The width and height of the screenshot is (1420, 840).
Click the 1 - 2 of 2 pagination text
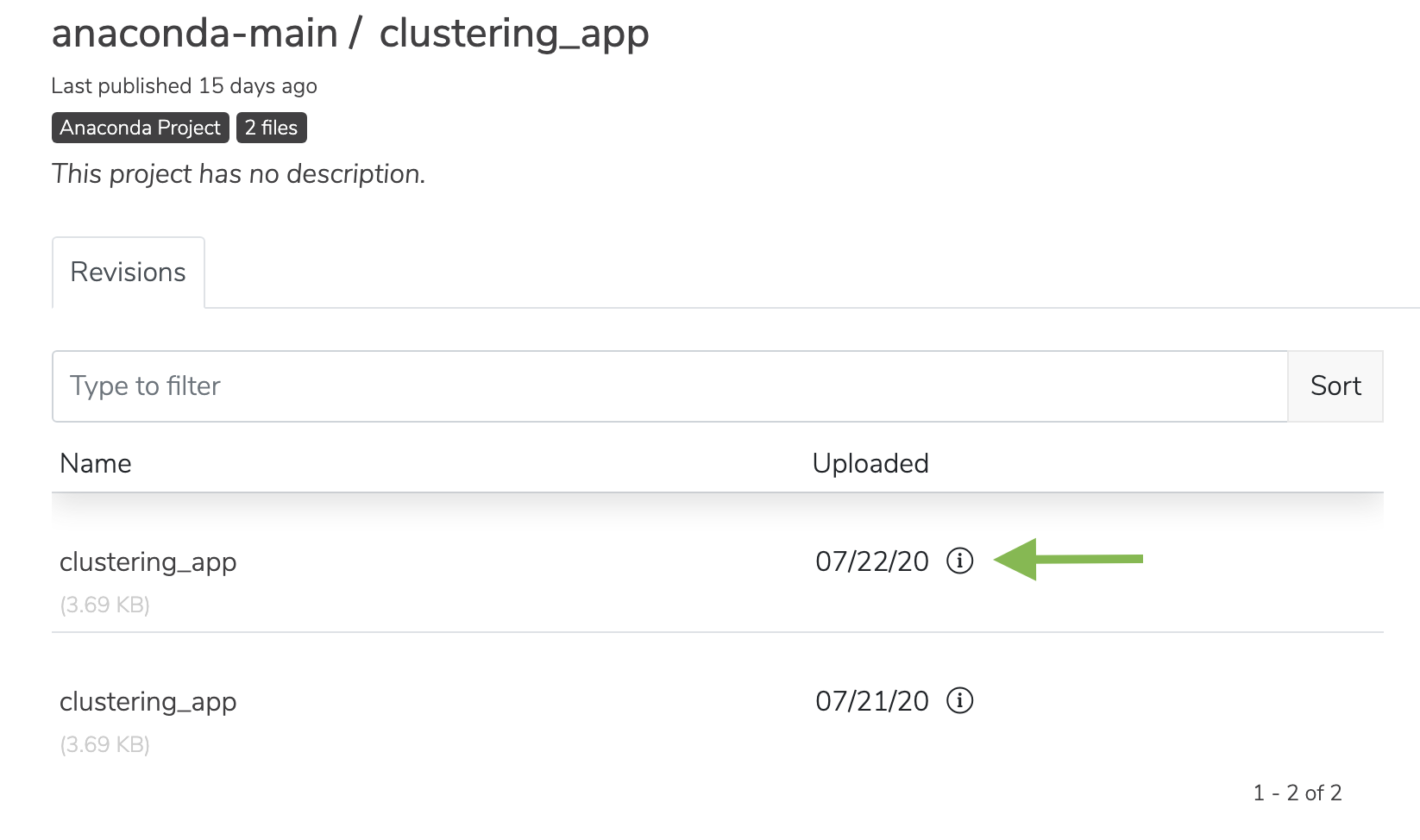(x=1297, y=793)
